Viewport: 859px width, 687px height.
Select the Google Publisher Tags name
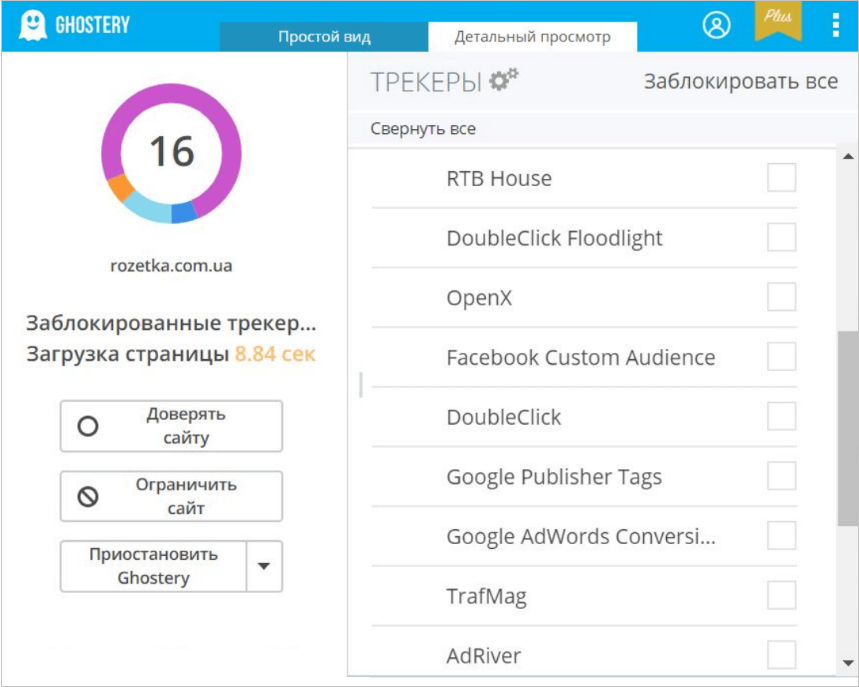click(554, 477)
